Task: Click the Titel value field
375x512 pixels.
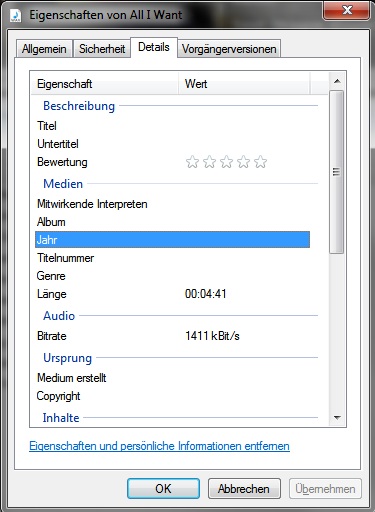Action: 247,126
